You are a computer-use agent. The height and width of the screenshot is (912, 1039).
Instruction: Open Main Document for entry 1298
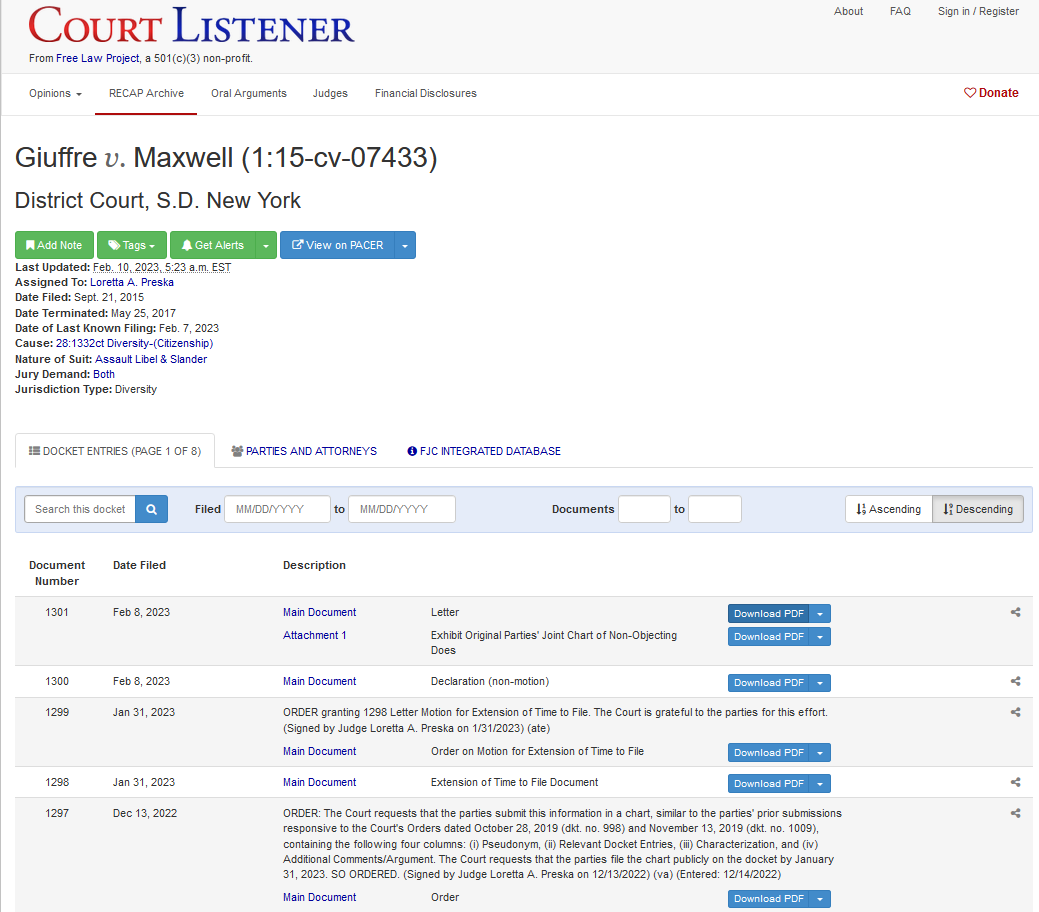click(x=319, y=782)
